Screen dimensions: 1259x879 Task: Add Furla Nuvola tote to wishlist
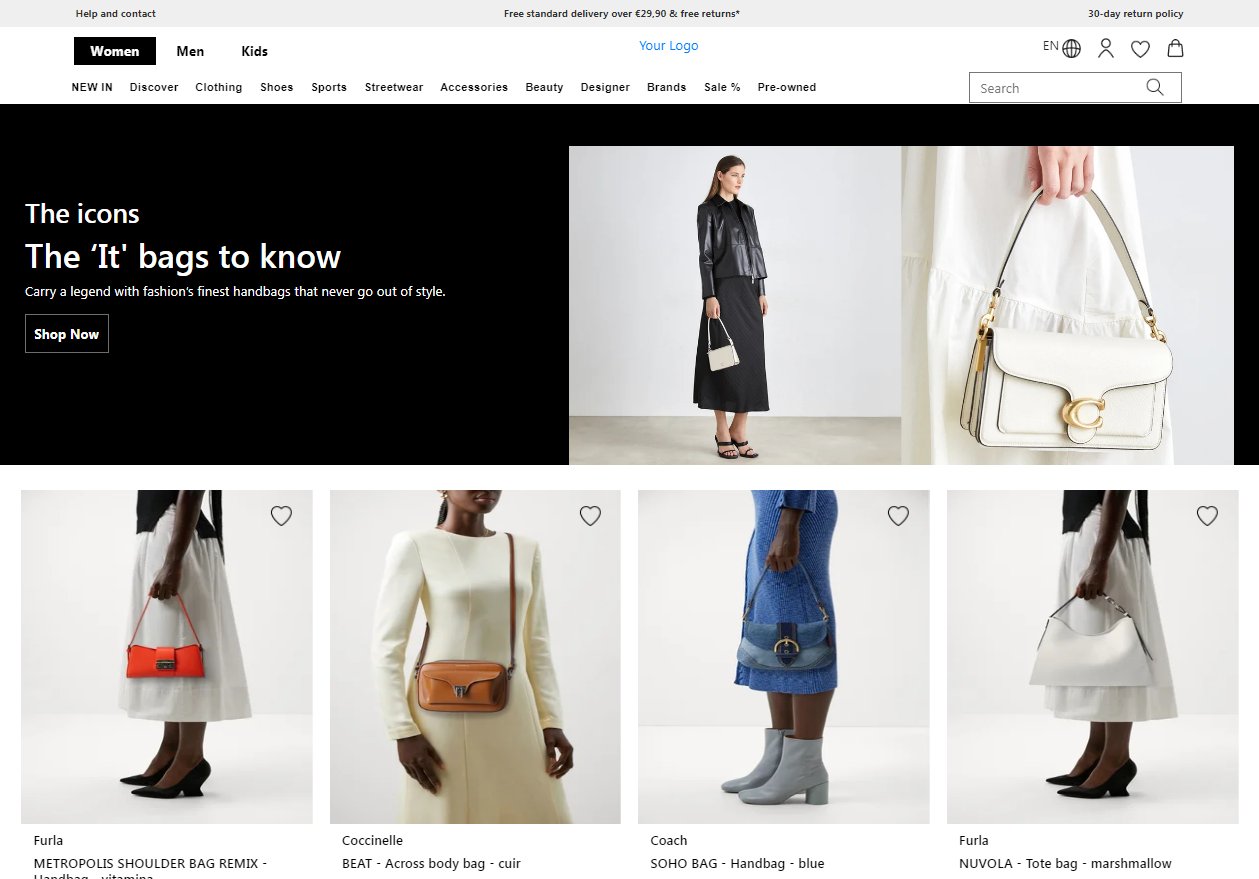pos(1207,515)
